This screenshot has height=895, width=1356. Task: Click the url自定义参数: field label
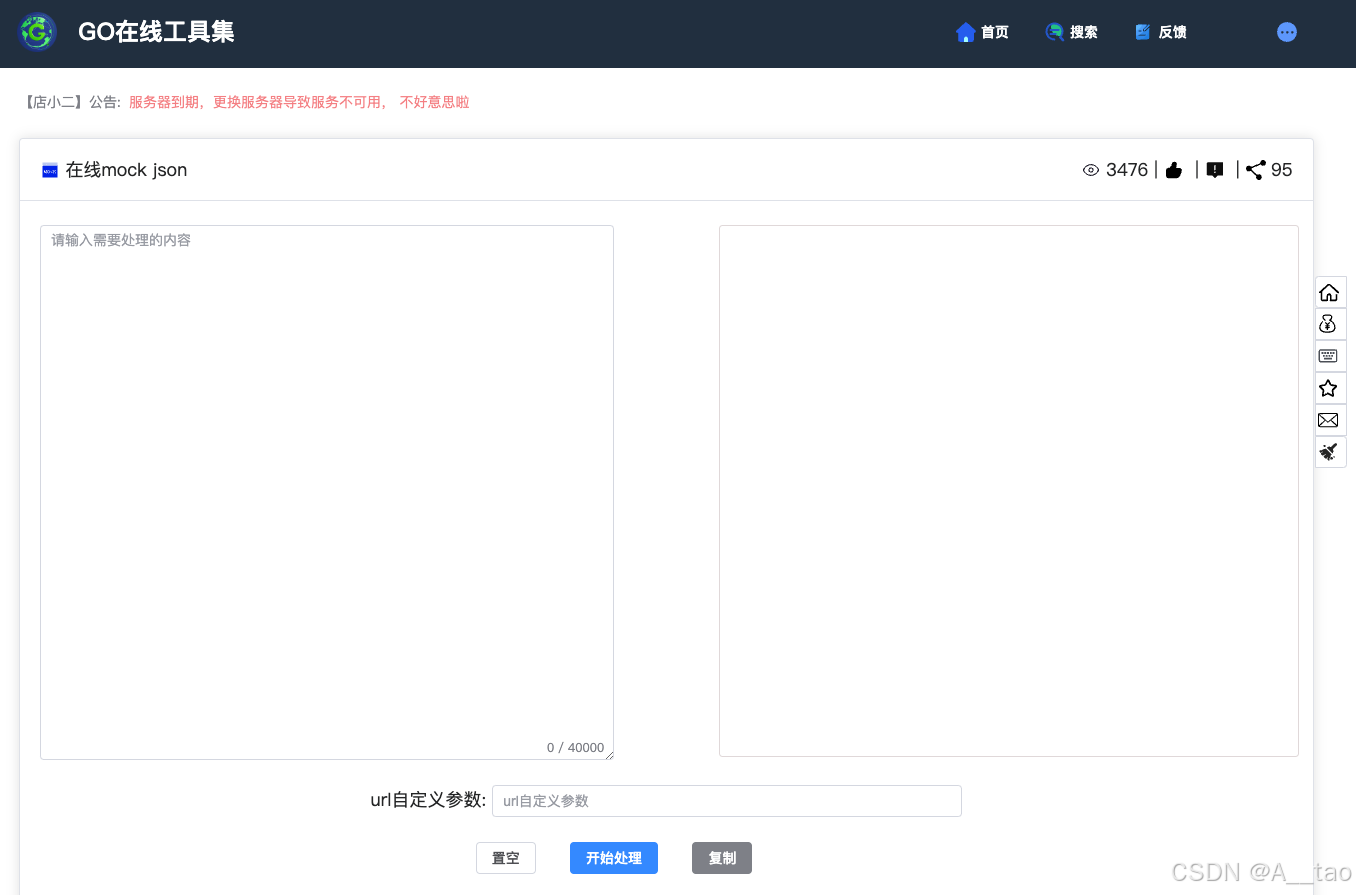tap(428, 800)
